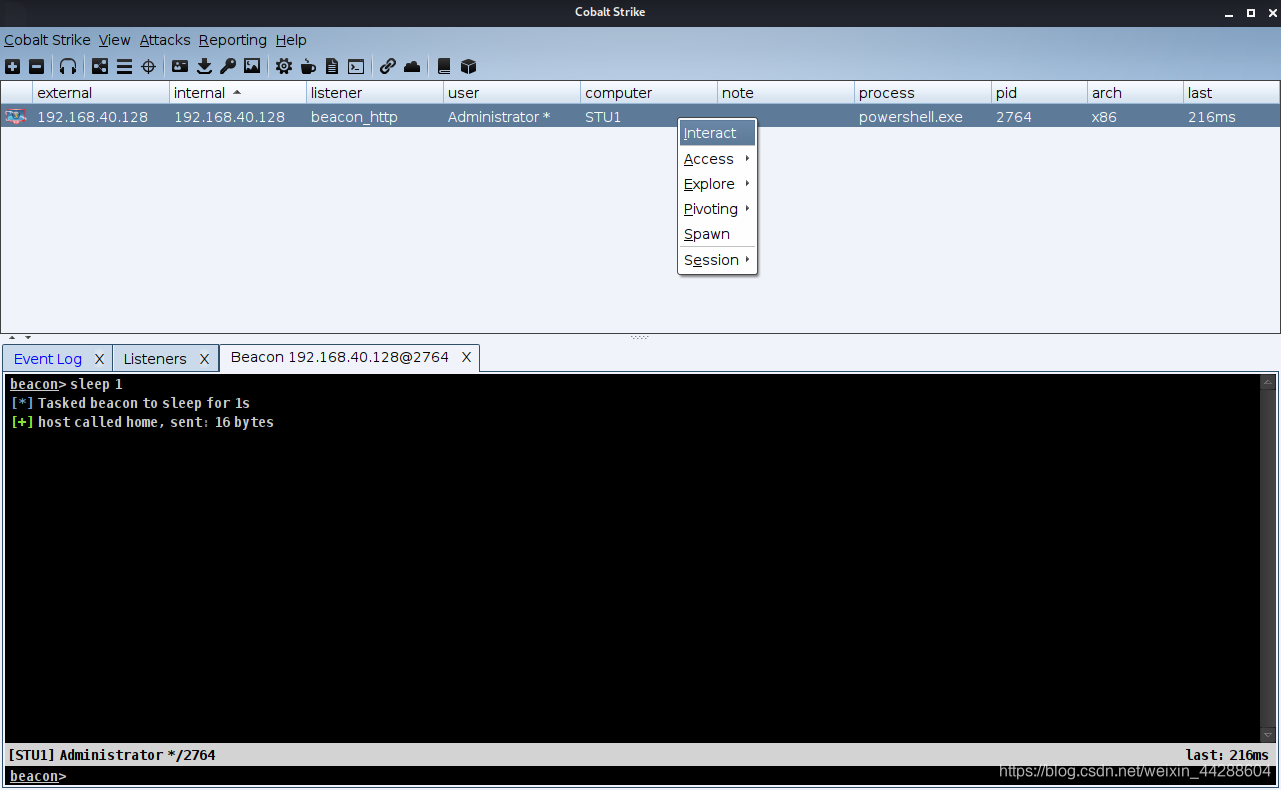Click the beacon session icon in the first row

pyautogui.click(x=15, y=117)
